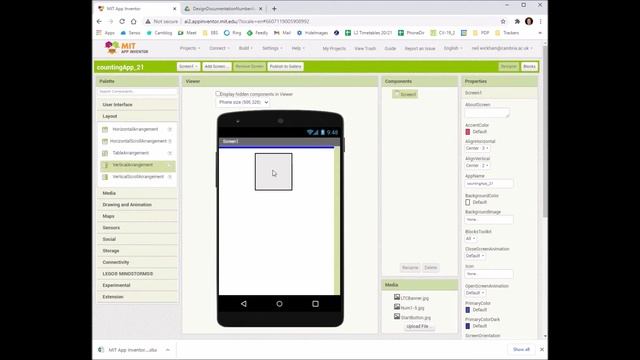The height and width of the screenshot is (360, 640).
Task: Open the Phone size dropdown
Action: coord(242,102)
